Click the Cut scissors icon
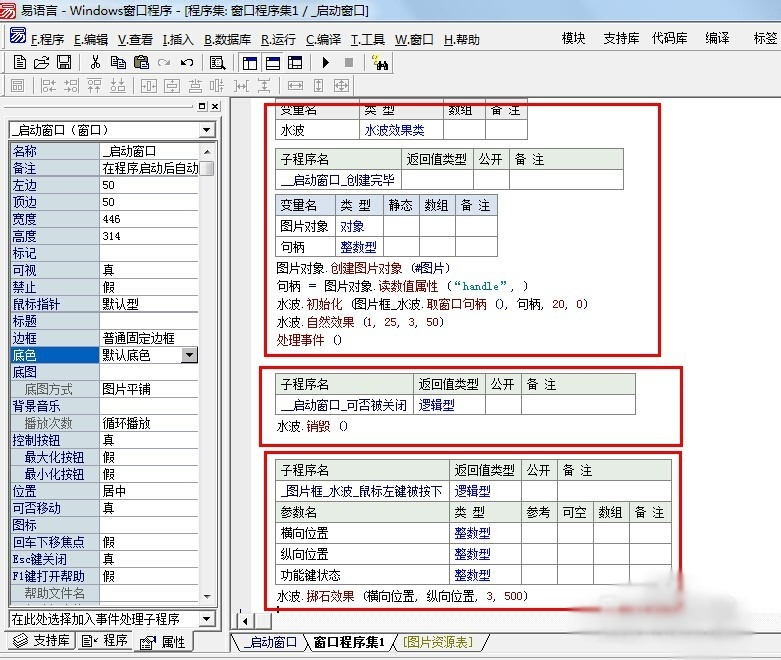The height and width of the screenshot is (660, 781). click(x=95, y=62)
